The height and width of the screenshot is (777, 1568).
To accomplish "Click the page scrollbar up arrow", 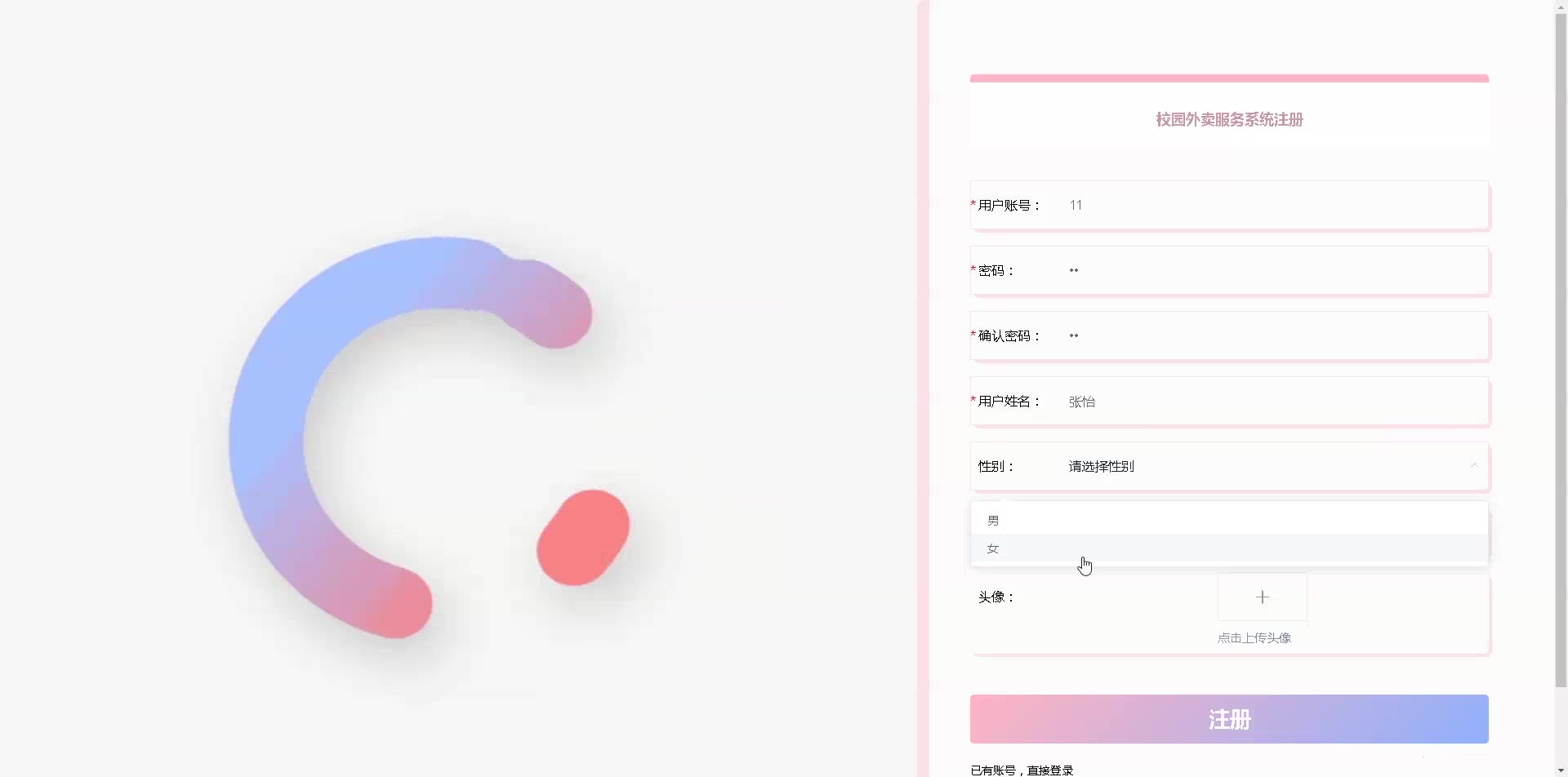I will [x=1561, y=6].
